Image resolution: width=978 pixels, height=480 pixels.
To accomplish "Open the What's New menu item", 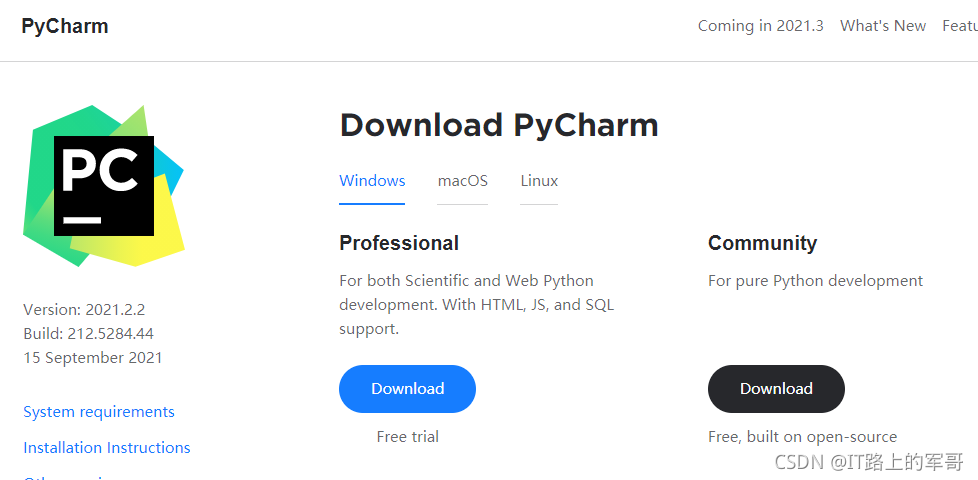I will (x=883, y=26).
